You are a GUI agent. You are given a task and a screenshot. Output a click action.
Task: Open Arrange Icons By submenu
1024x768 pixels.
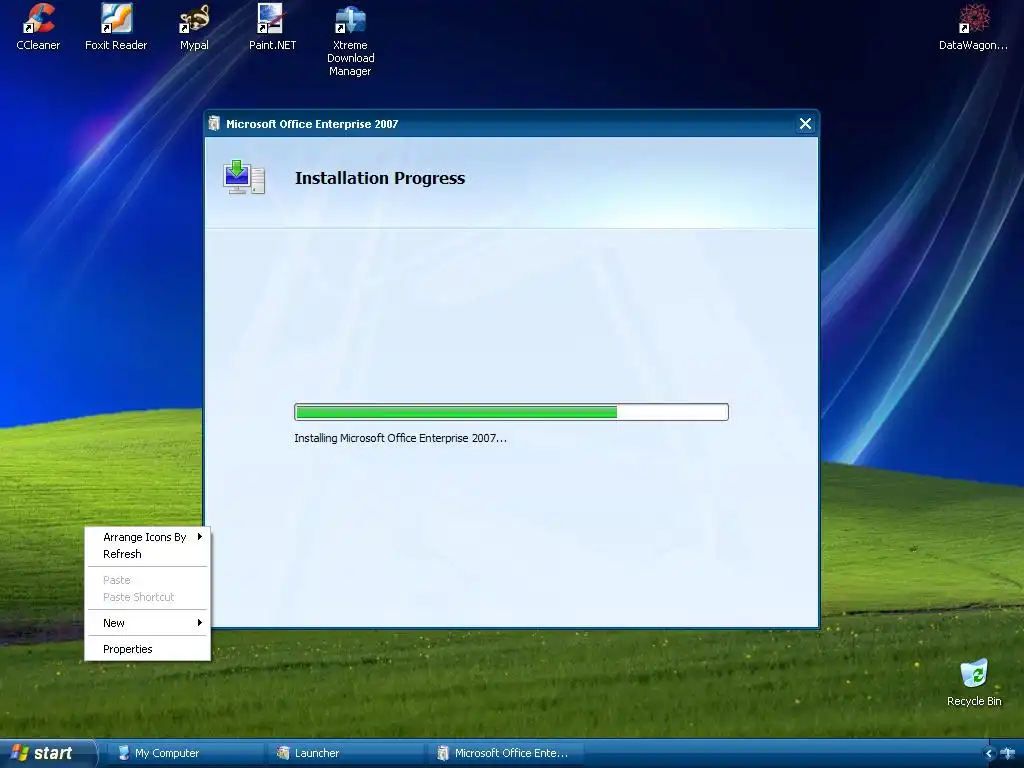(x=148, y=537)
